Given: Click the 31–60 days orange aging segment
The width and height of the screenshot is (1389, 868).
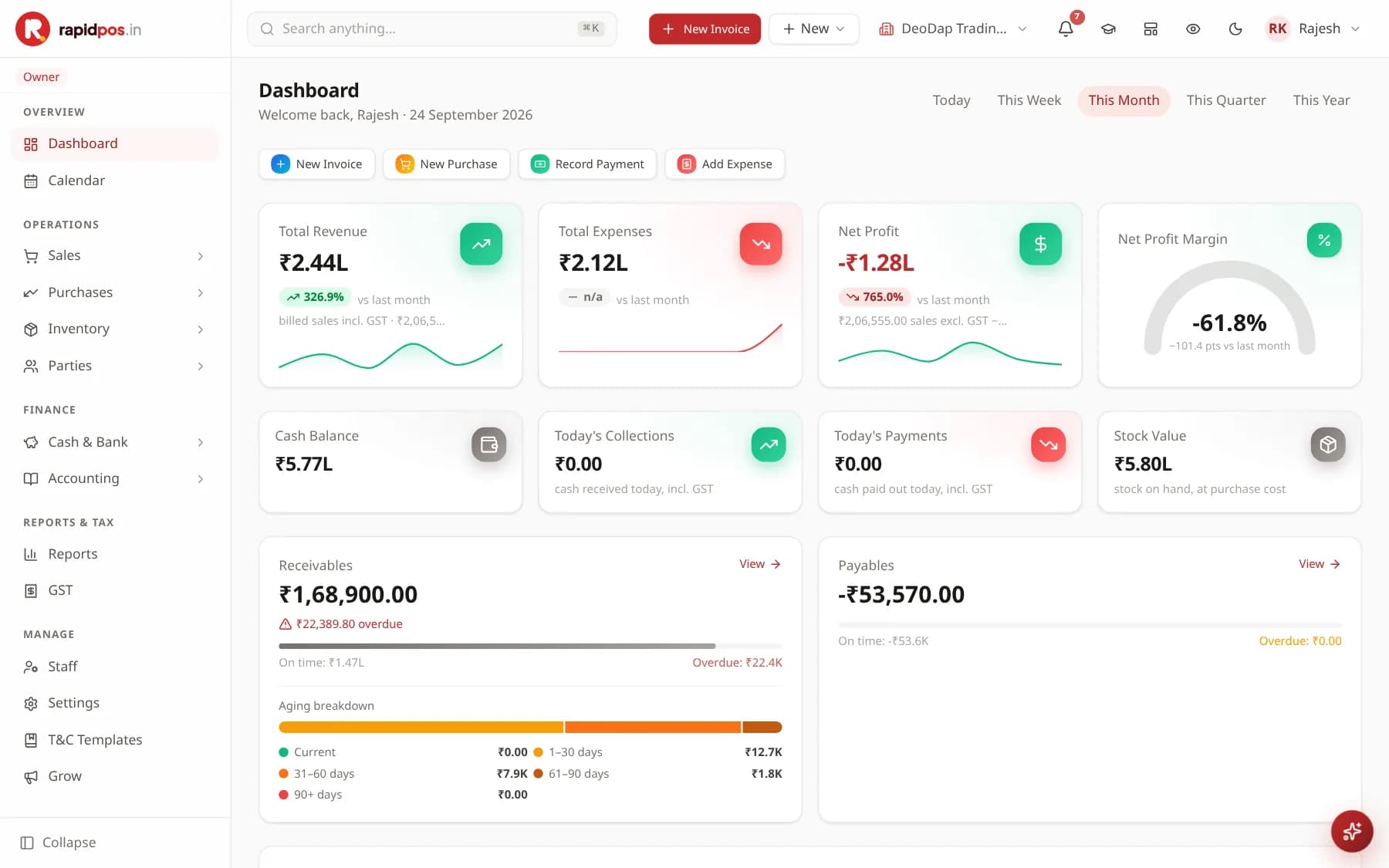Looking at the screenshot, I should tap(653, 727).
